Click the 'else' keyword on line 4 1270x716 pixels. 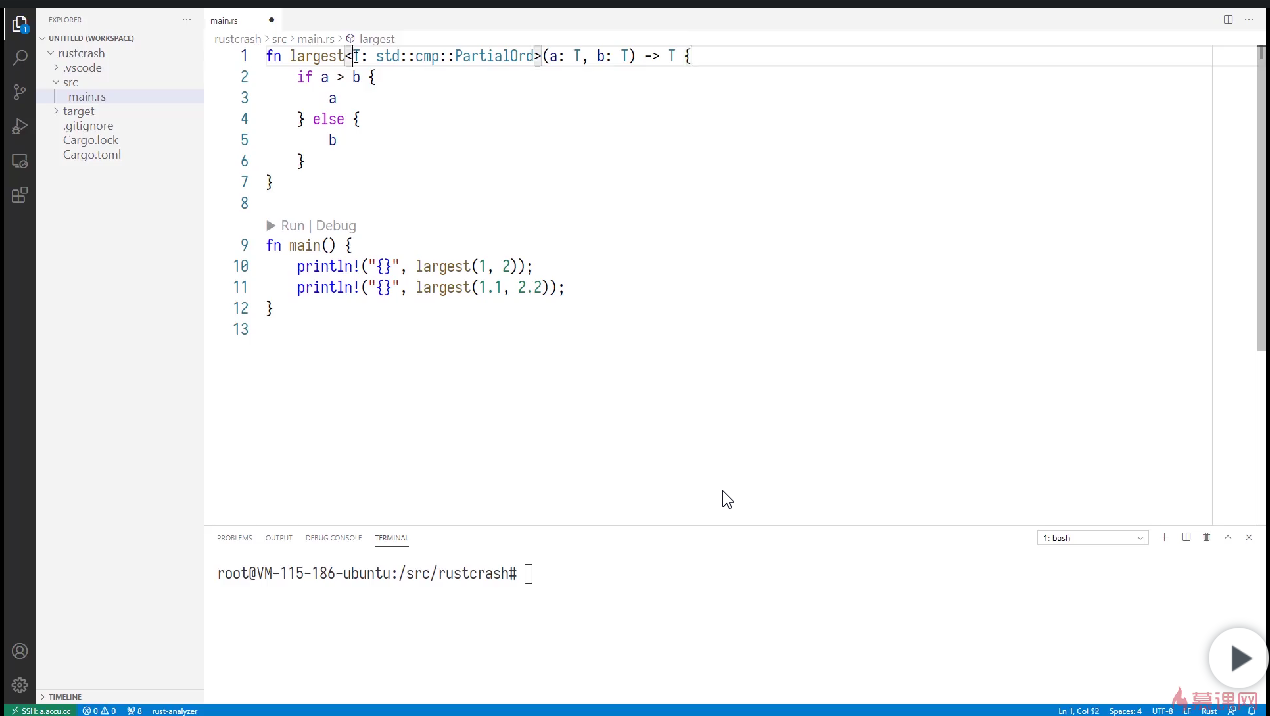[328, 119]
